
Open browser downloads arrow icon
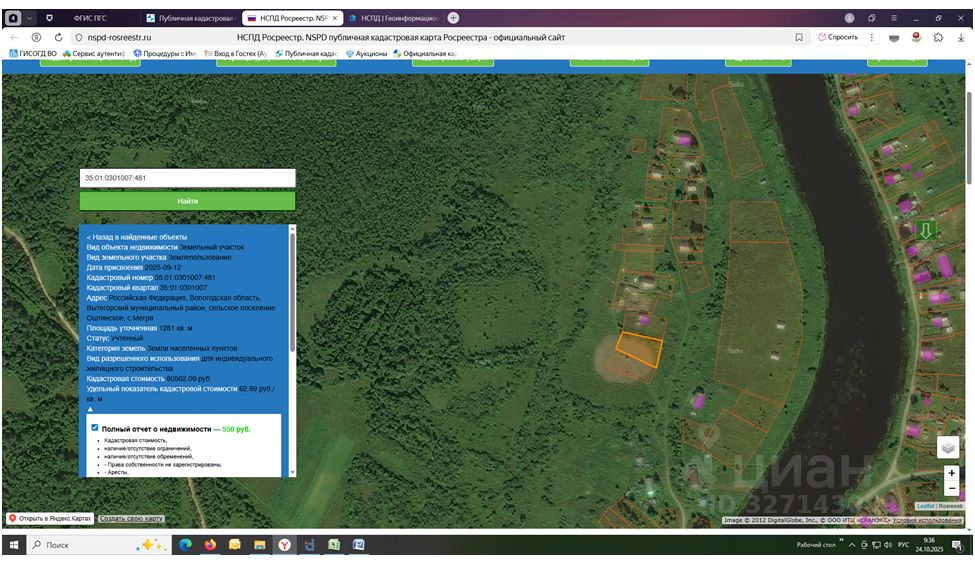pos(961,37)
